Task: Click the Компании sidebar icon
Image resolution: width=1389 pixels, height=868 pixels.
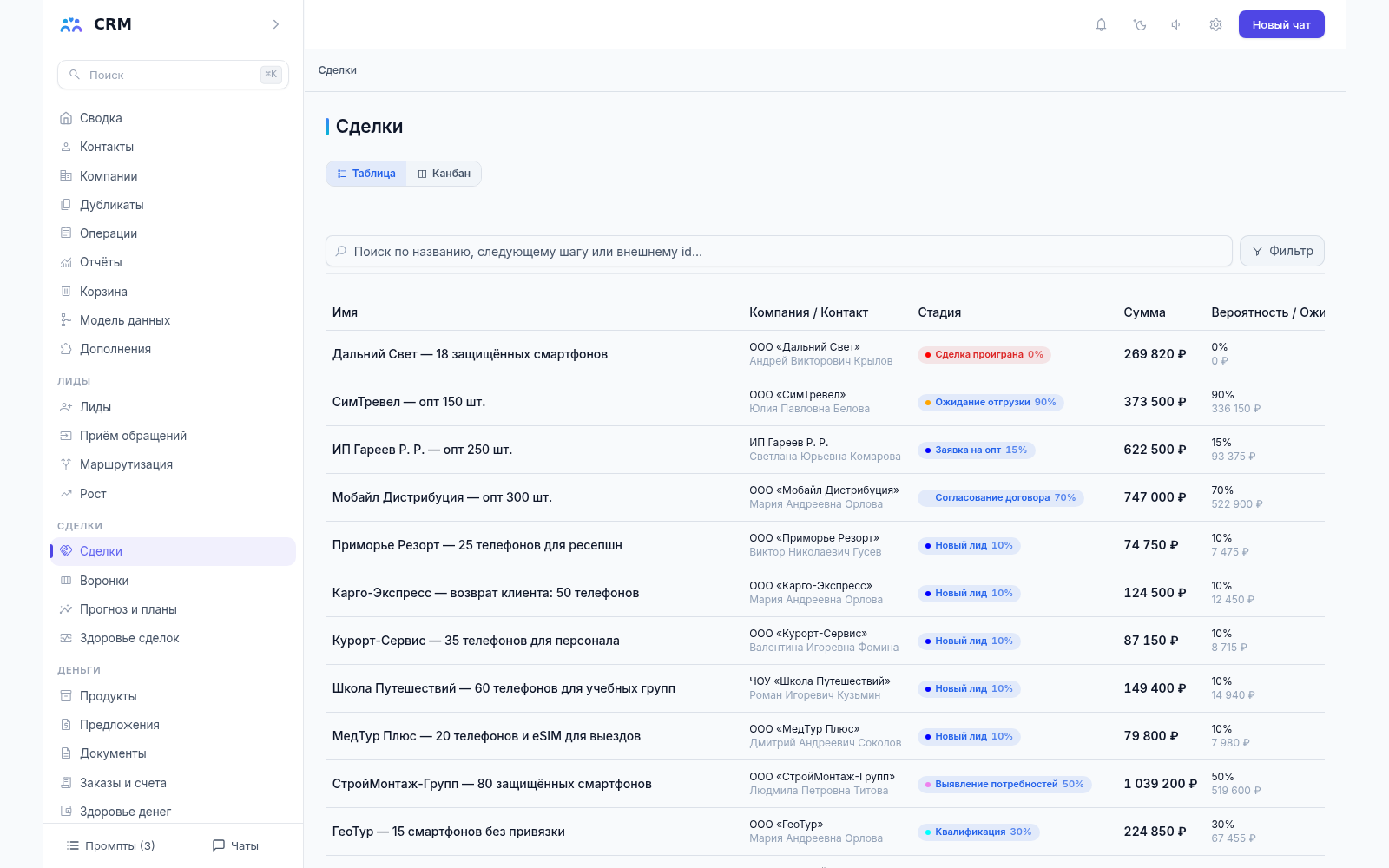Action: (66, 175)
